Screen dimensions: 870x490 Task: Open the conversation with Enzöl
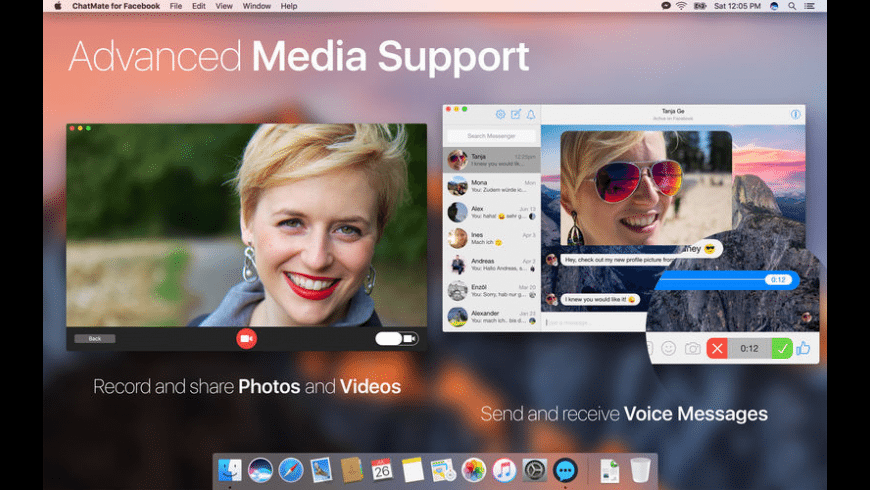492,290
